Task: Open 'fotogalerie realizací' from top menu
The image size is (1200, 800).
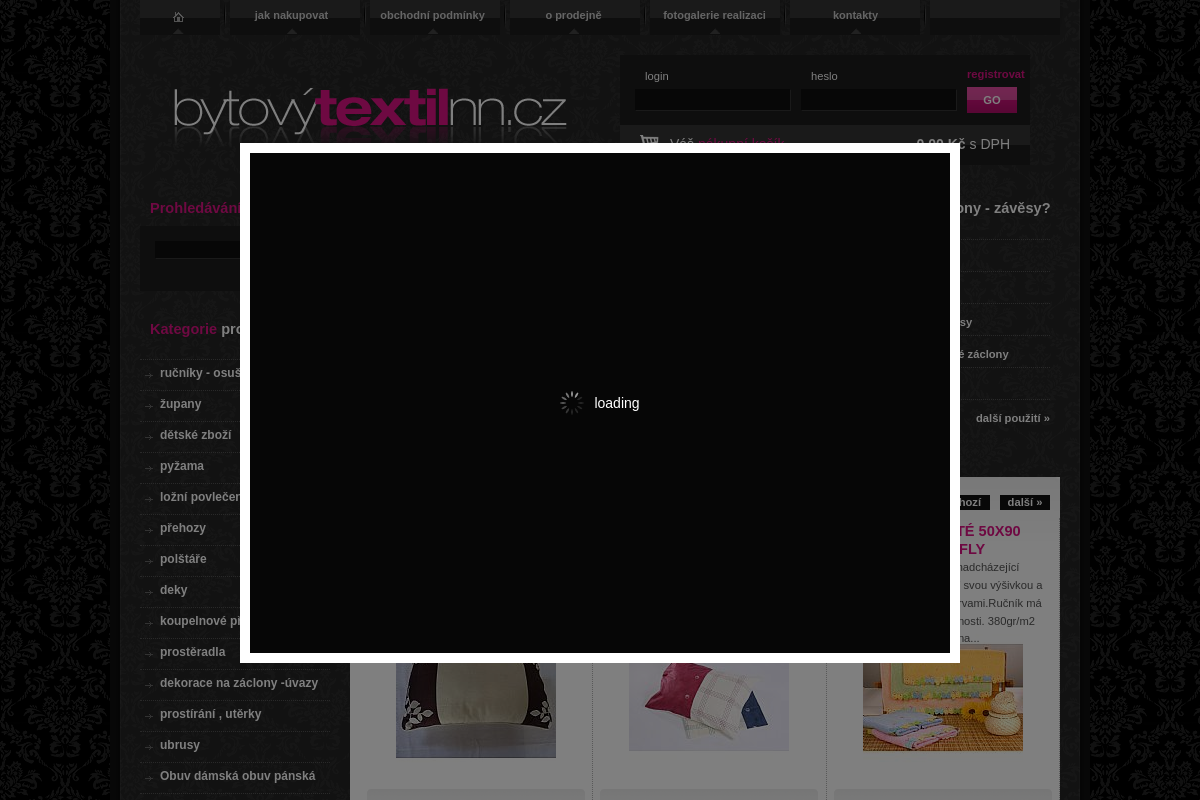Action: [714, 15]
